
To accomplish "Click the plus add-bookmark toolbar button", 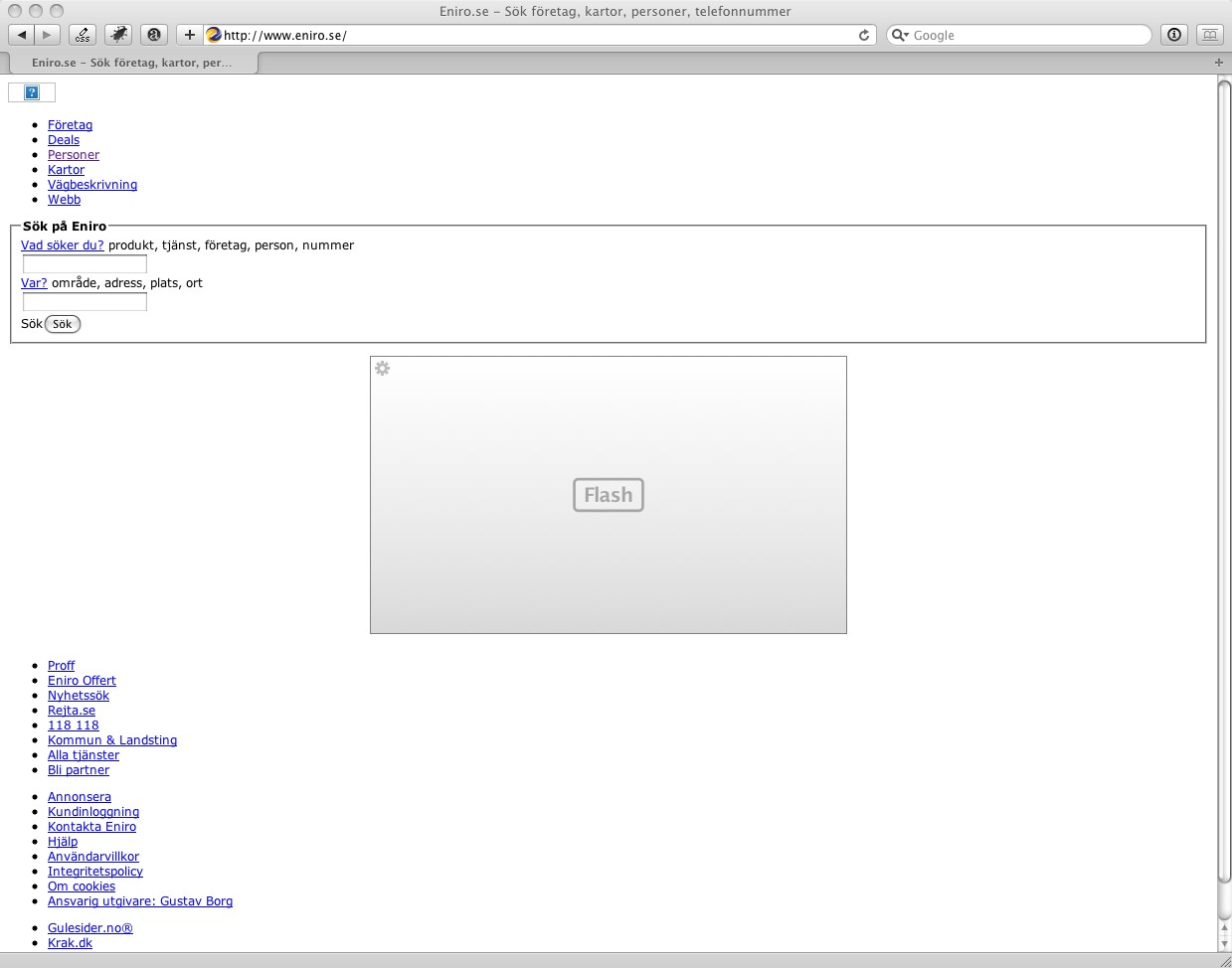I will coord(189,35).
